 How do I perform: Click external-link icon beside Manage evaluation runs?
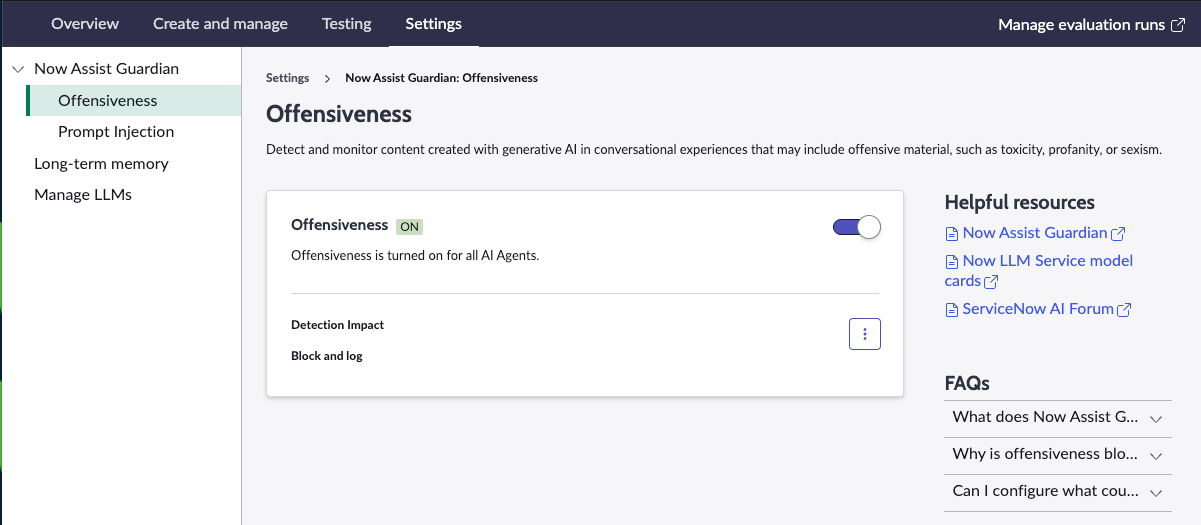coord(1177,25)
